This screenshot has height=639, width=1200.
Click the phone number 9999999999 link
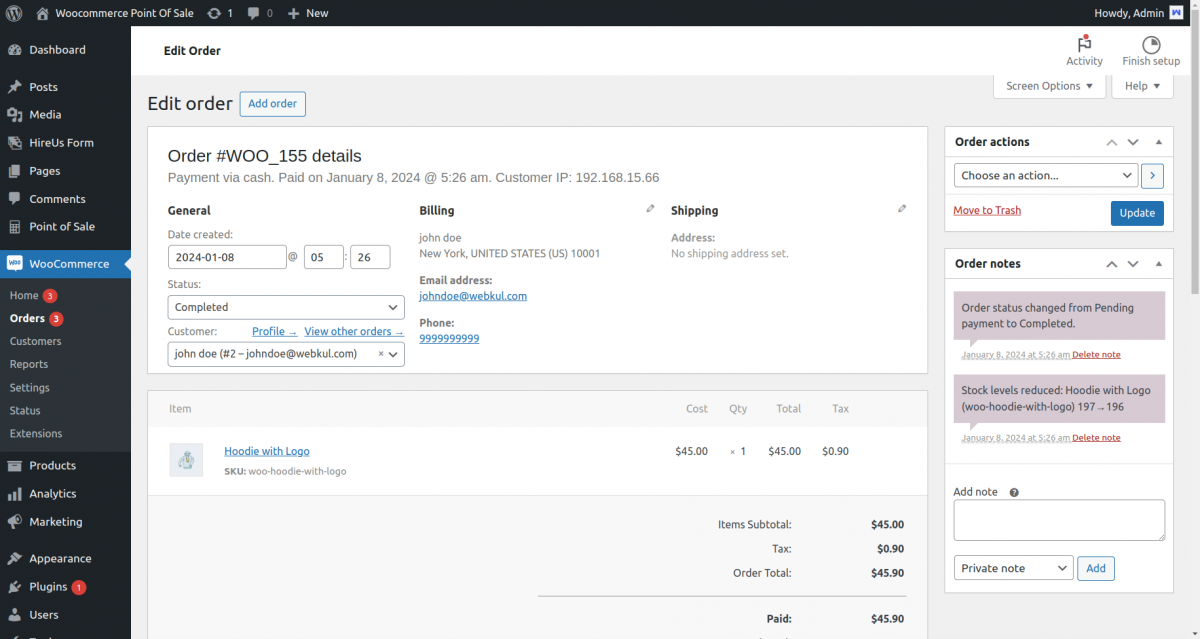[449, 339]
